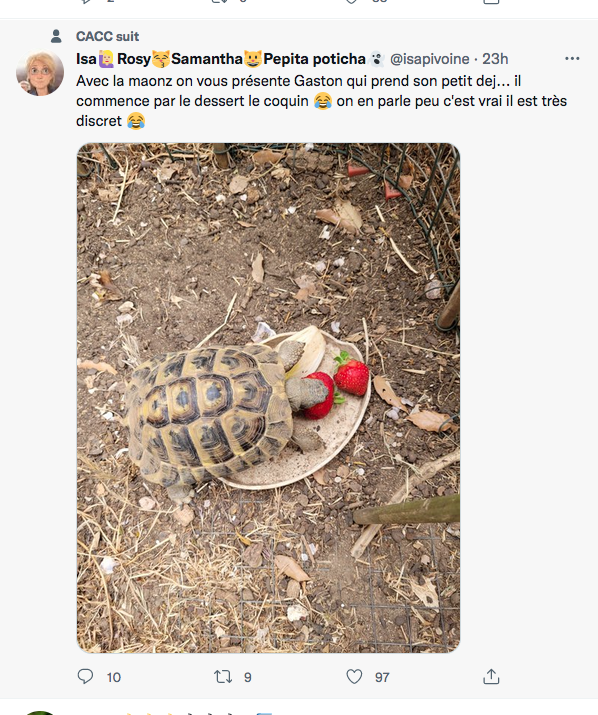View the 10 replies count
This screenshot has height=715, width=598.
point(114,677)
